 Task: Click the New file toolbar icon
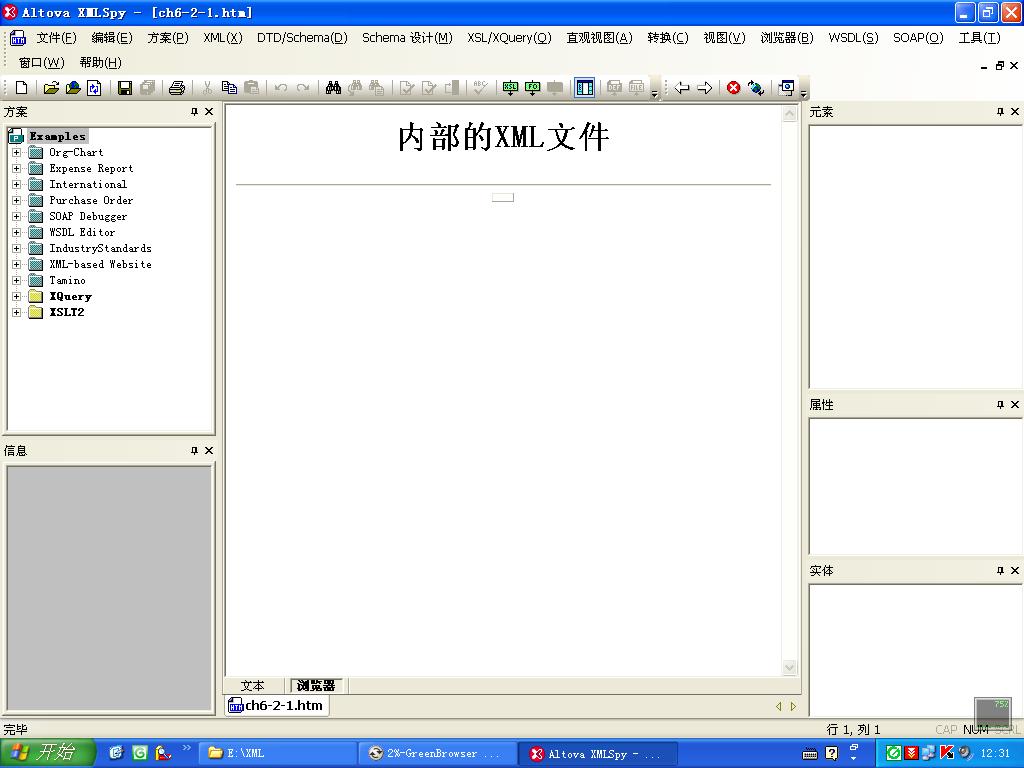click(x=21, y=88)
